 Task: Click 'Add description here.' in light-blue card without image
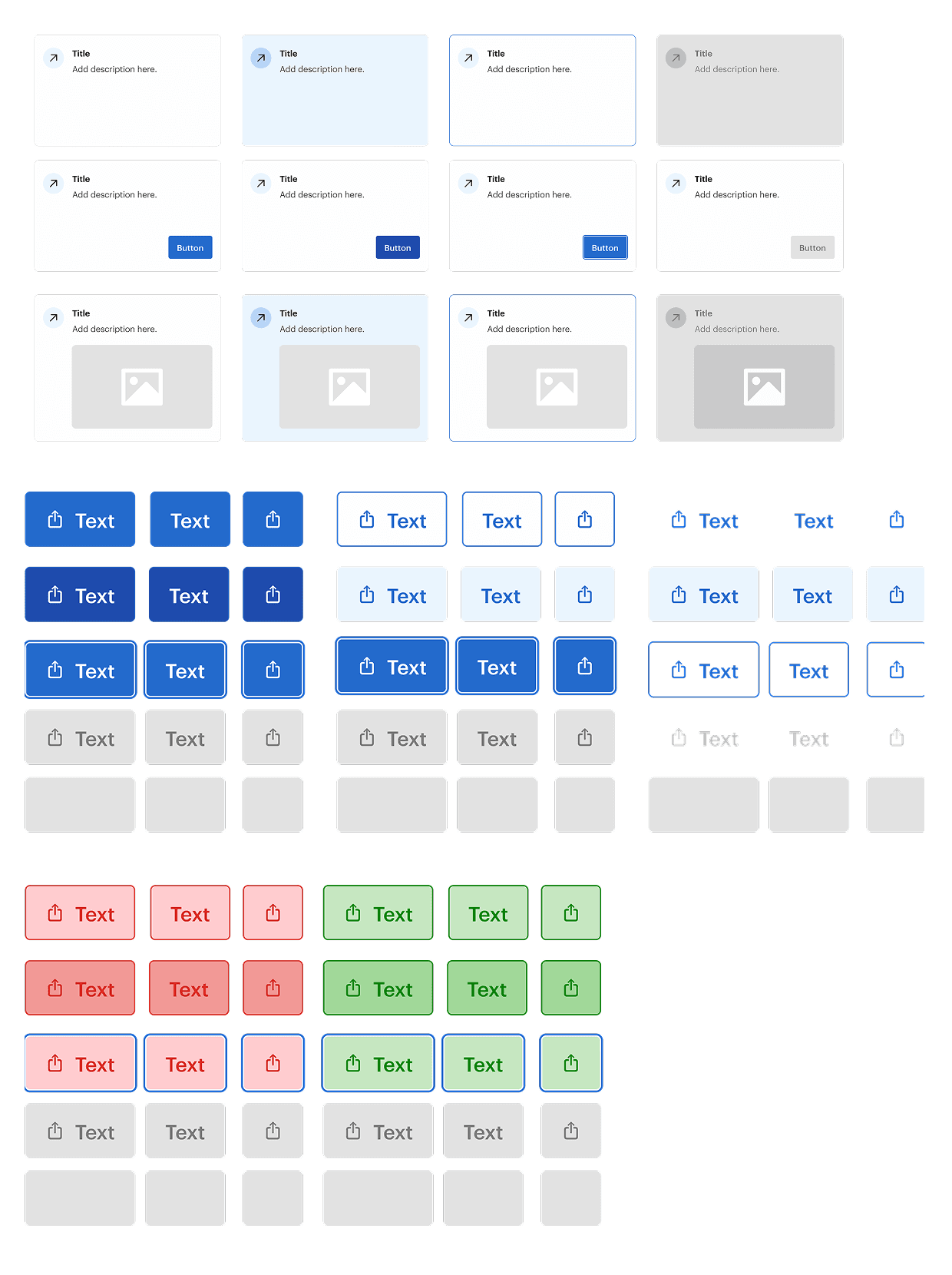[x=322, y=69]
